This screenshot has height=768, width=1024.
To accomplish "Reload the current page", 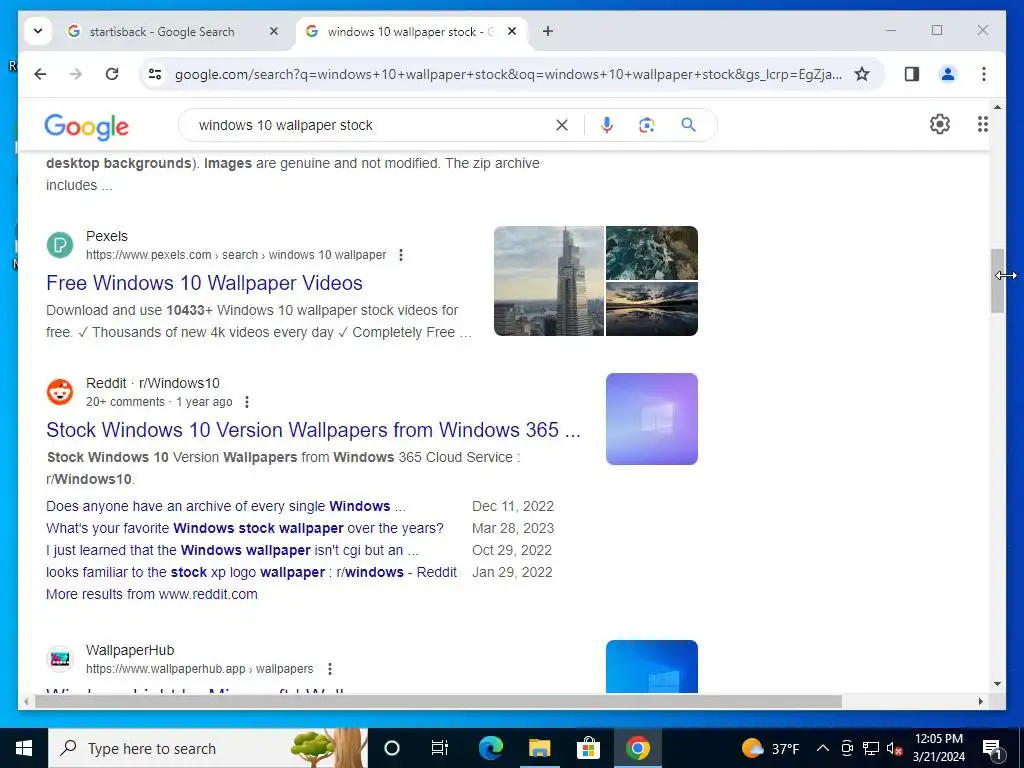I will [112, 74].
